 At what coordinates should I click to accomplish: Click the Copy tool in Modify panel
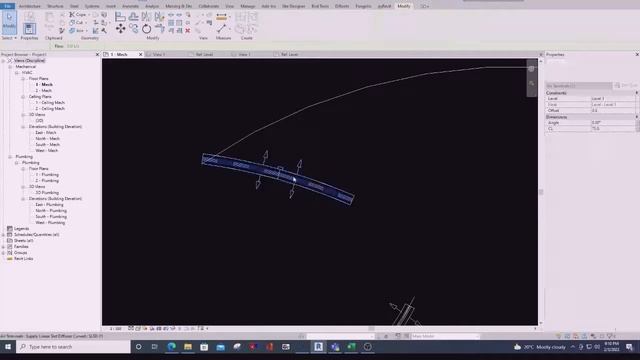click(x=133, y=29)
